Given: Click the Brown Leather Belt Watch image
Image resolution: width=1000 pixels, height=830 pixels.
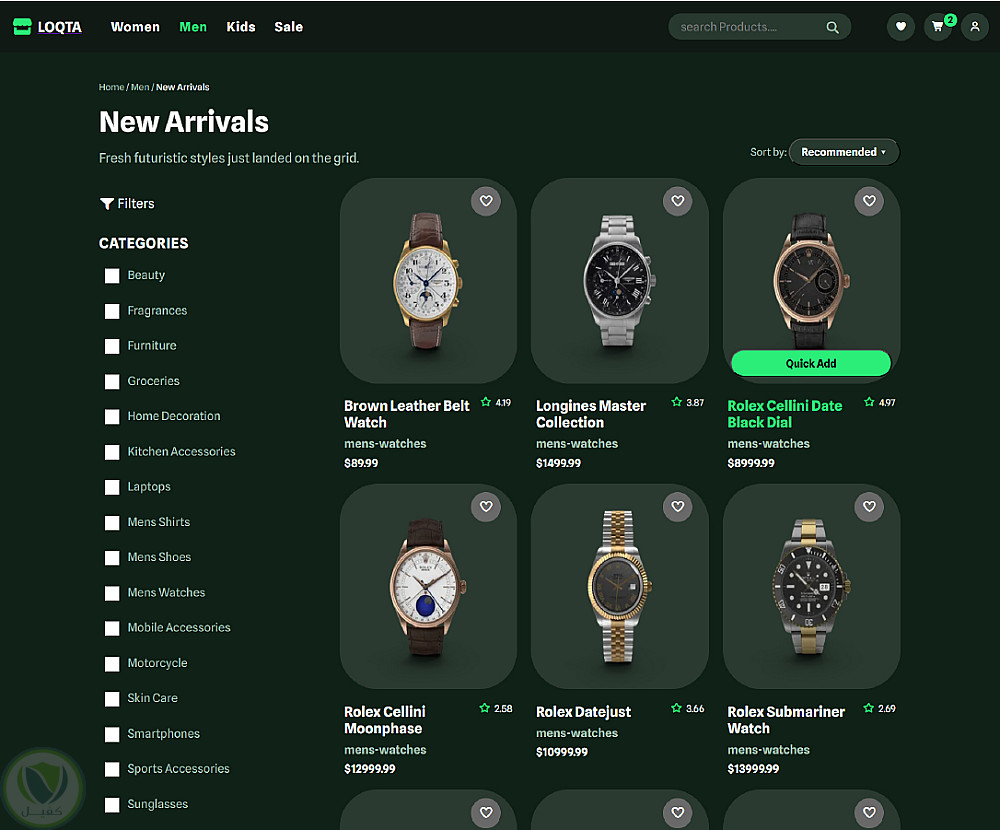Looking at the screenshot, I should (428, 281).
